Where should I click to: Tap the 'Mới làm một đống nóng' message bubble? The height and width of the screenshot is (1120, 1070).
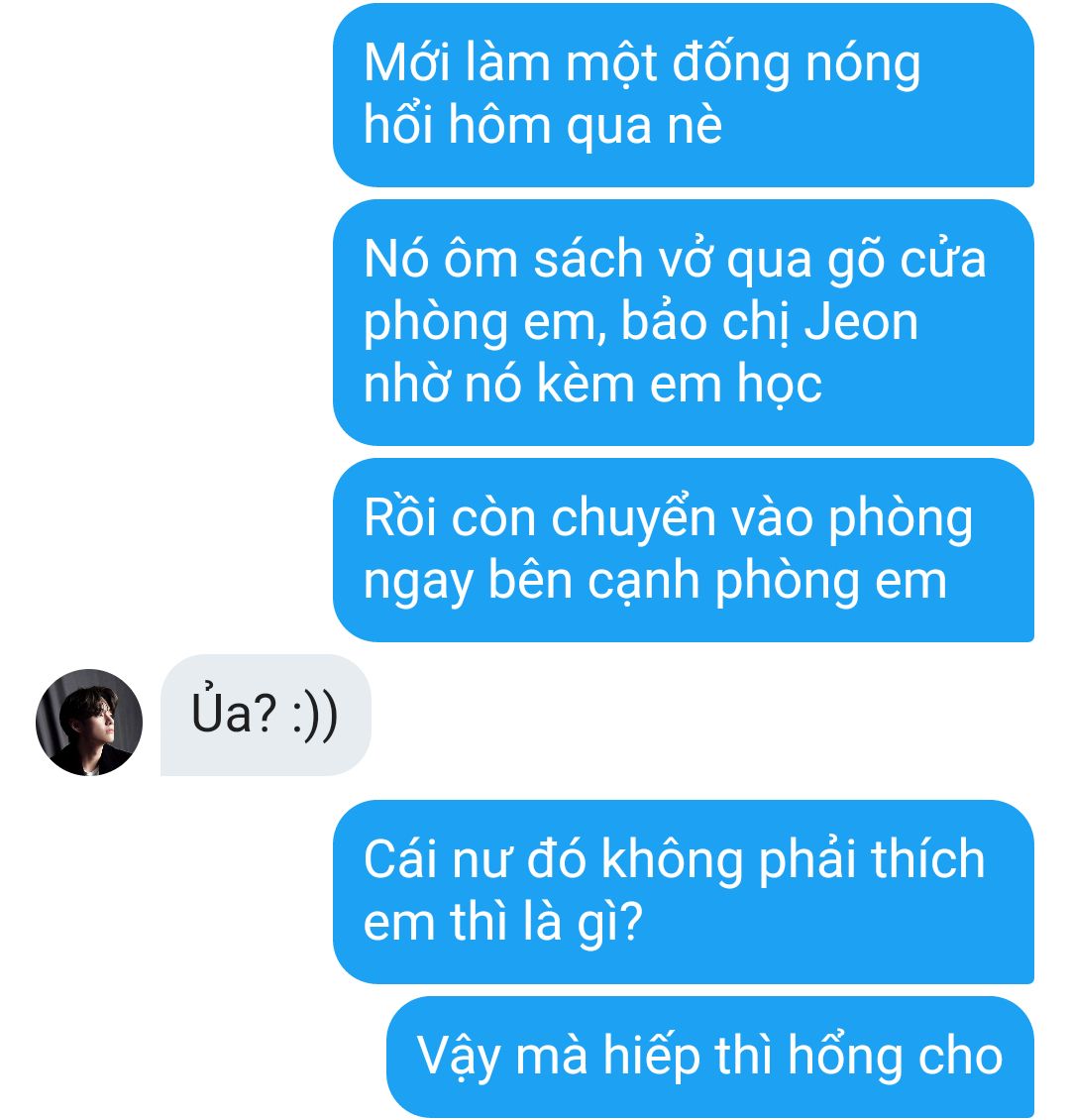pyautogui.click(x=683, y=95)
